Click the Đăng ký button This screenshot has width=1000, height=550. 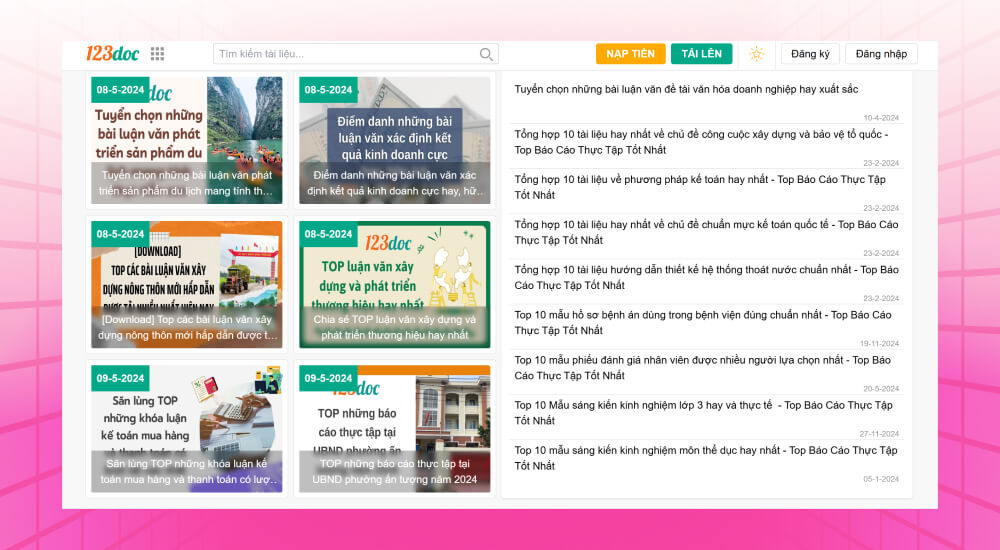[810, 54]
